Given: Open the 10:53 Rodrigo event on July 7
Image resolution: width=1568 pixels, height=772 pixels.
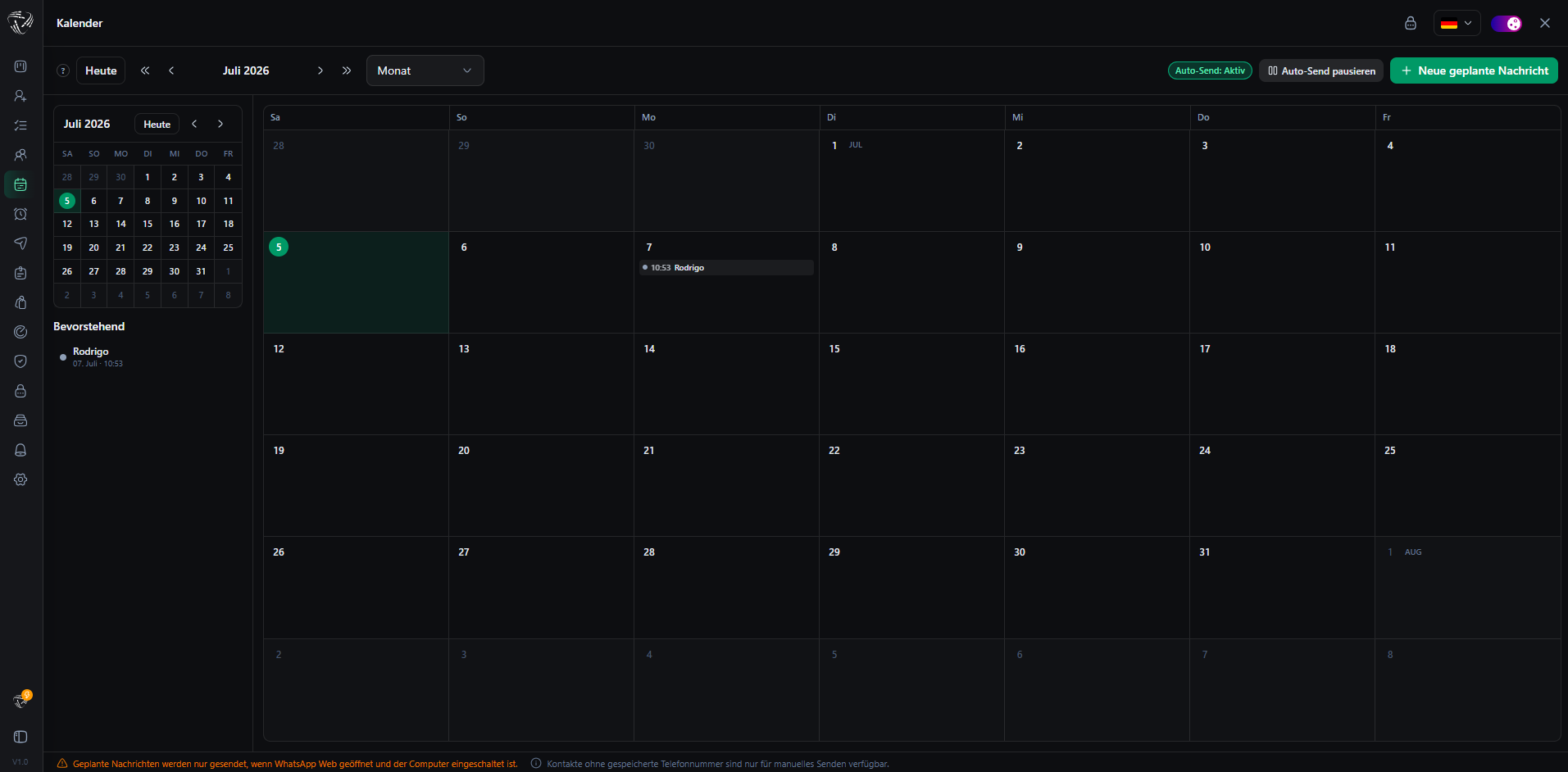Looking at the screenshot, I should tap(726, 268).
